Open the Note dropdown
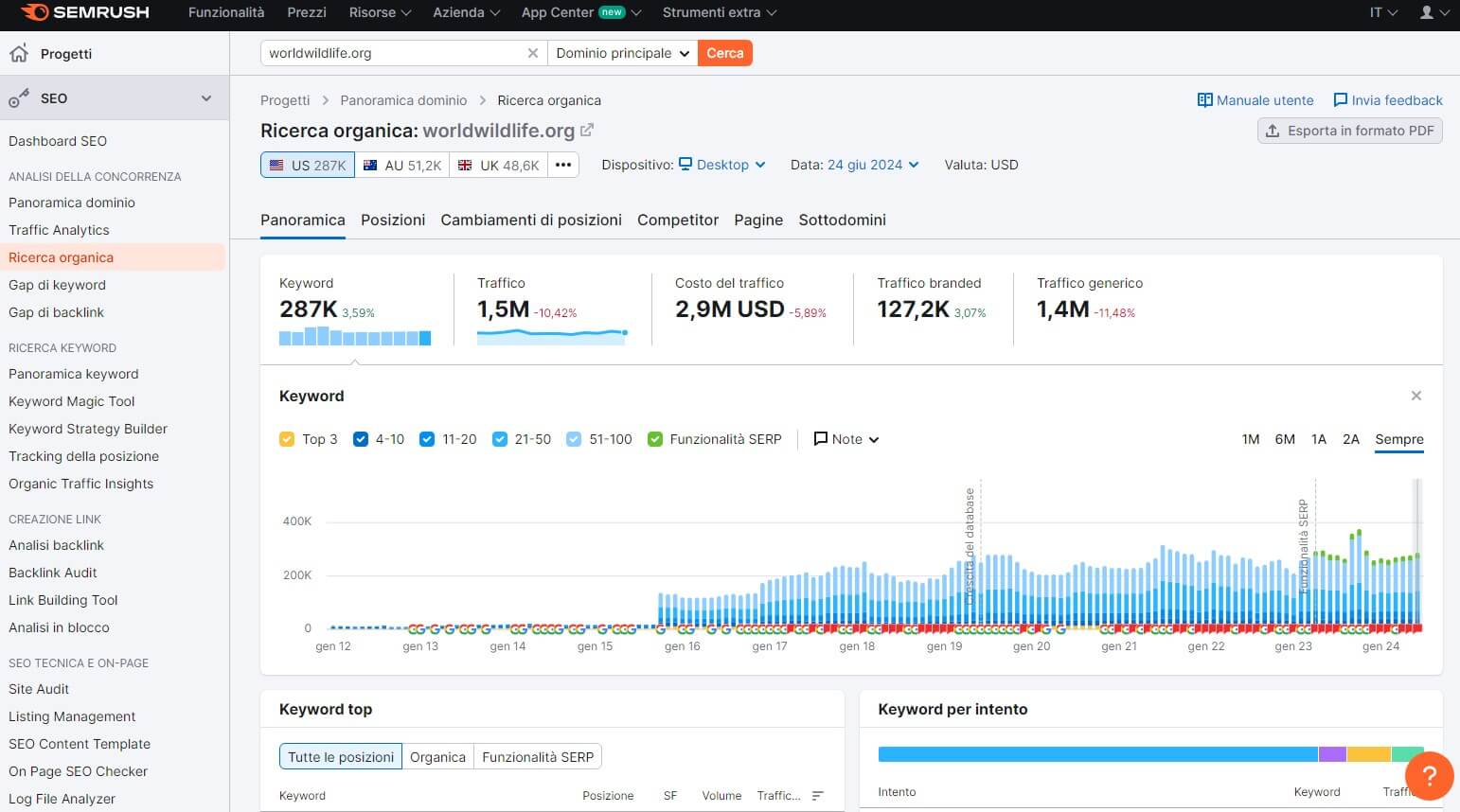1460x812 pixels. point(846,439)
